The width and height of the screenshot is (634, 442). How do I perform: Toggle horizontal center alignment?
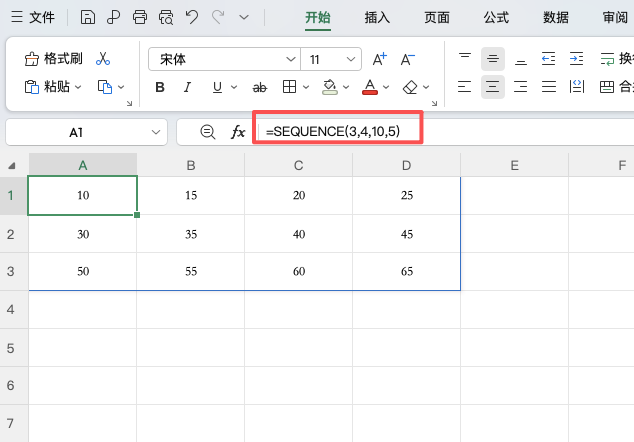click(x=492, y=87)
